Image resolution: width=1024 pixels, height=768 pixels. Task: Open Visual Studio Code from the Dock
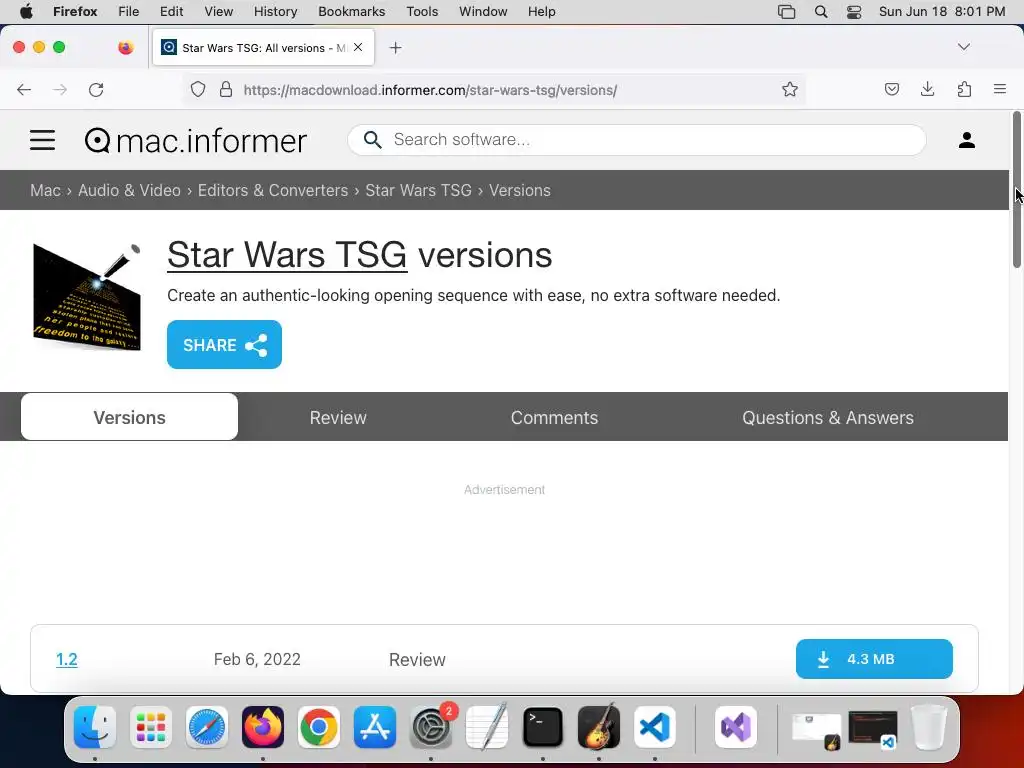(655, 727)
